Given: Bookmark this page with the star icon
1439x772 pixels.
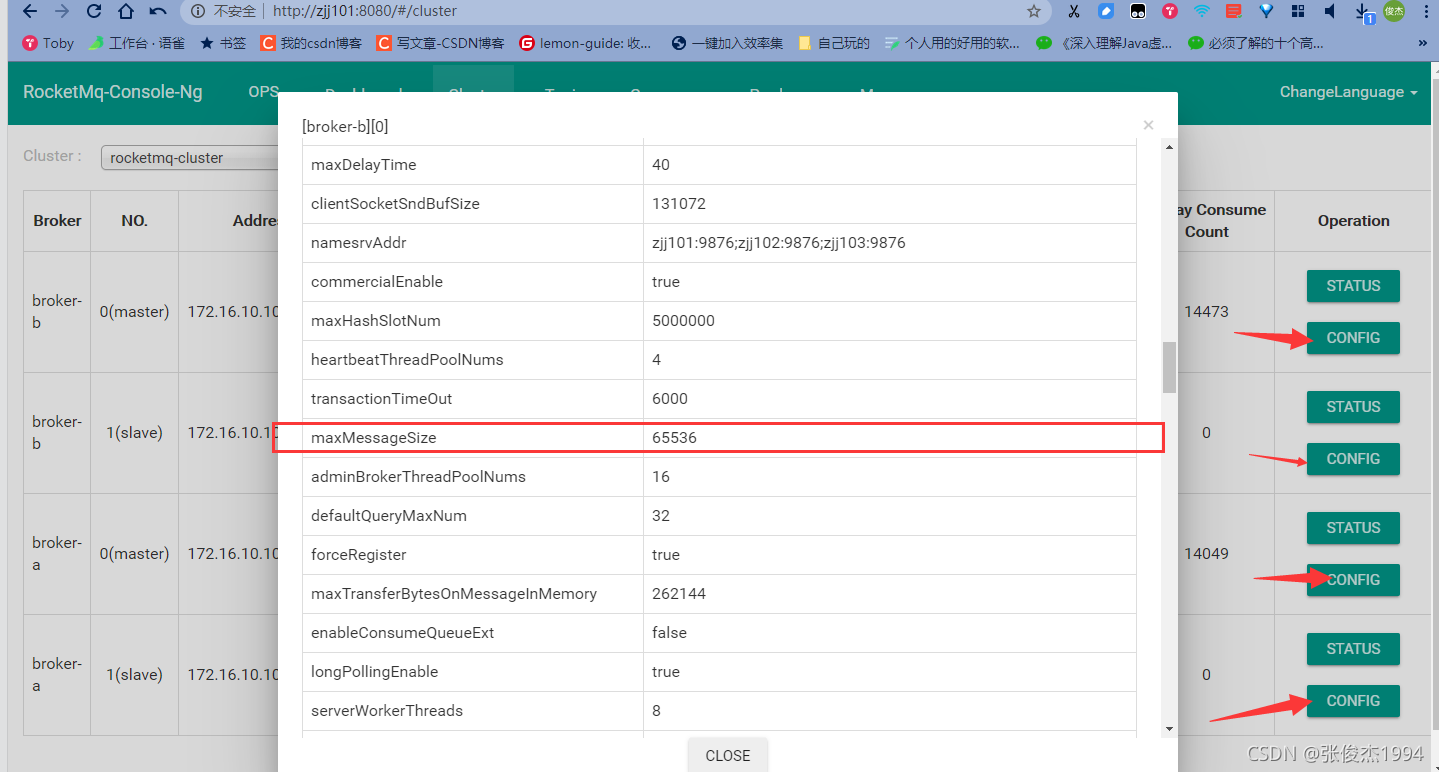Looking at the screenshot, I should [1034, 12].
